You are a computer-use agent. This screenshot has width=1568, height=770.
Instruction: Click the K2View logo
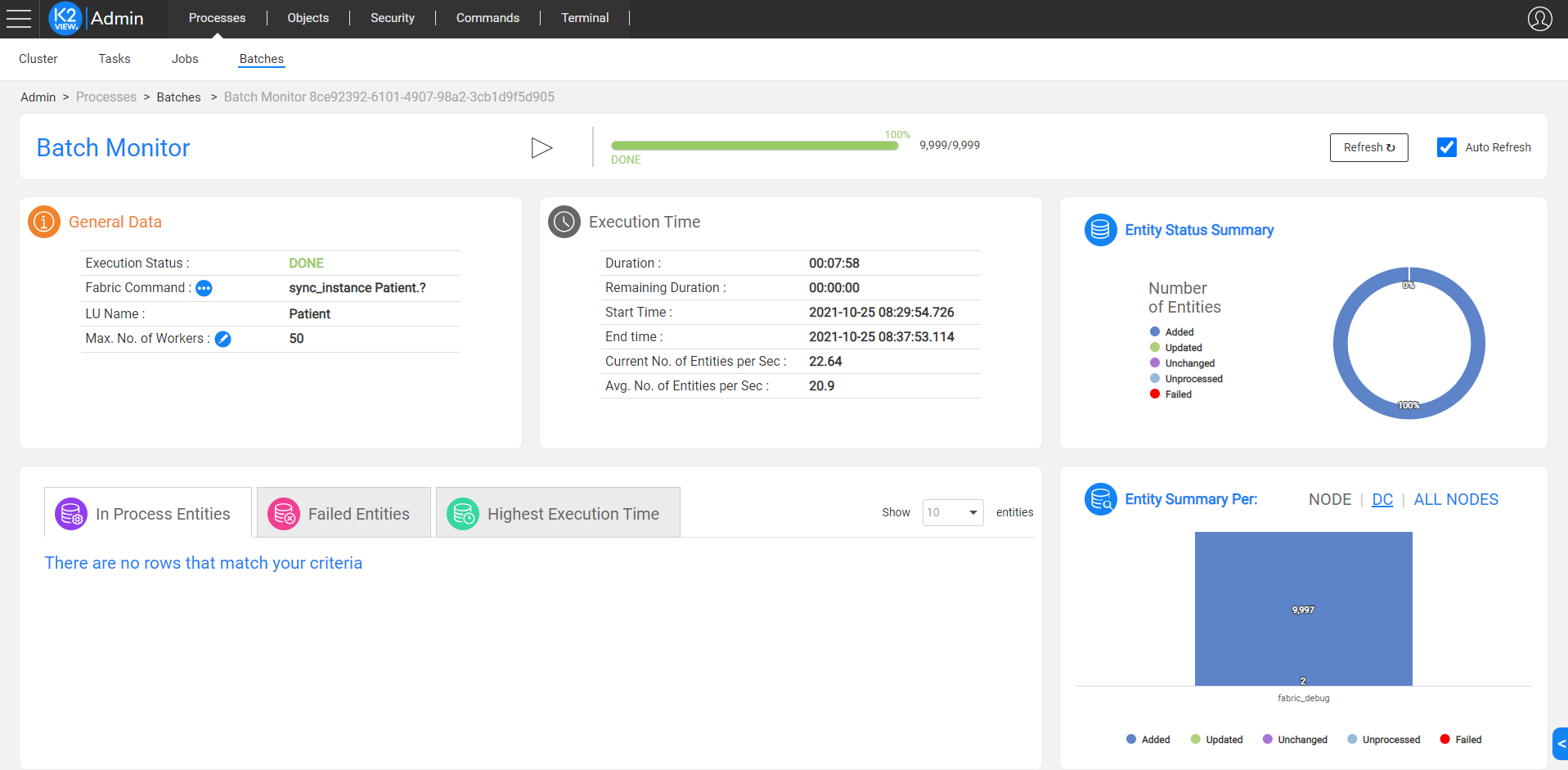tap(65, 18)
